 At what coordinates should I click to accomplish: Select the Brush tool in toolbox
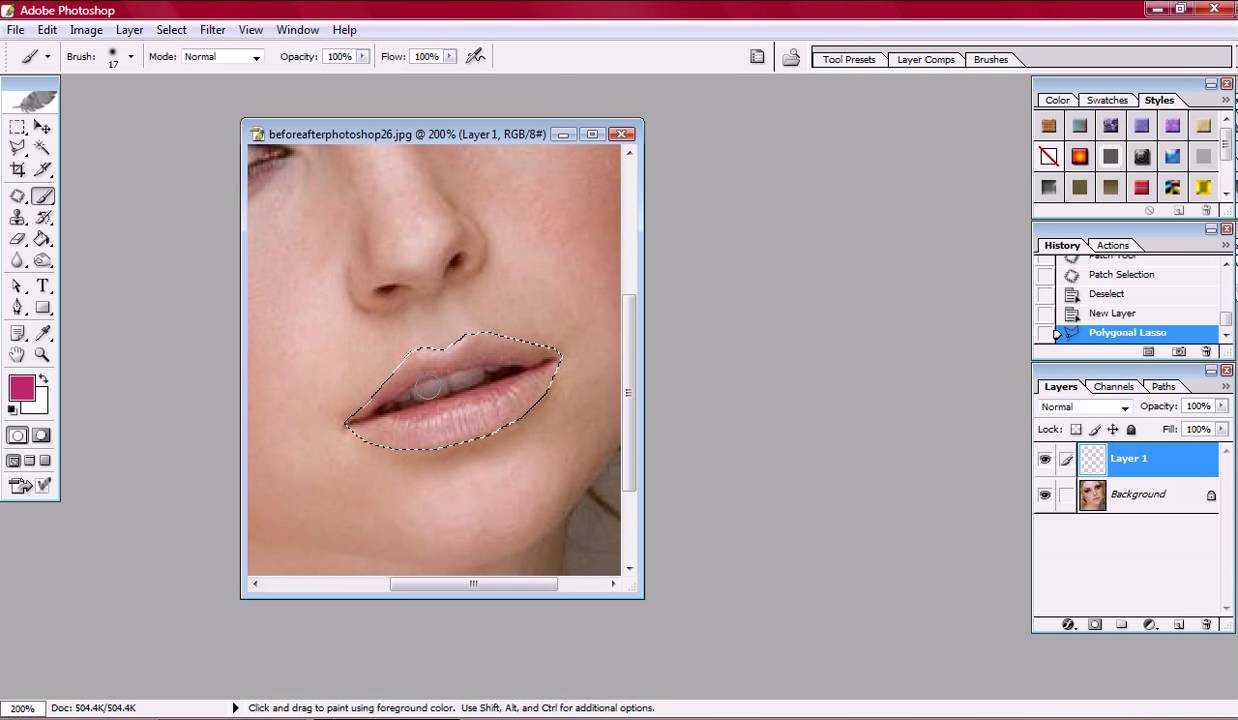pyautogui.click(x=42, y=196)
